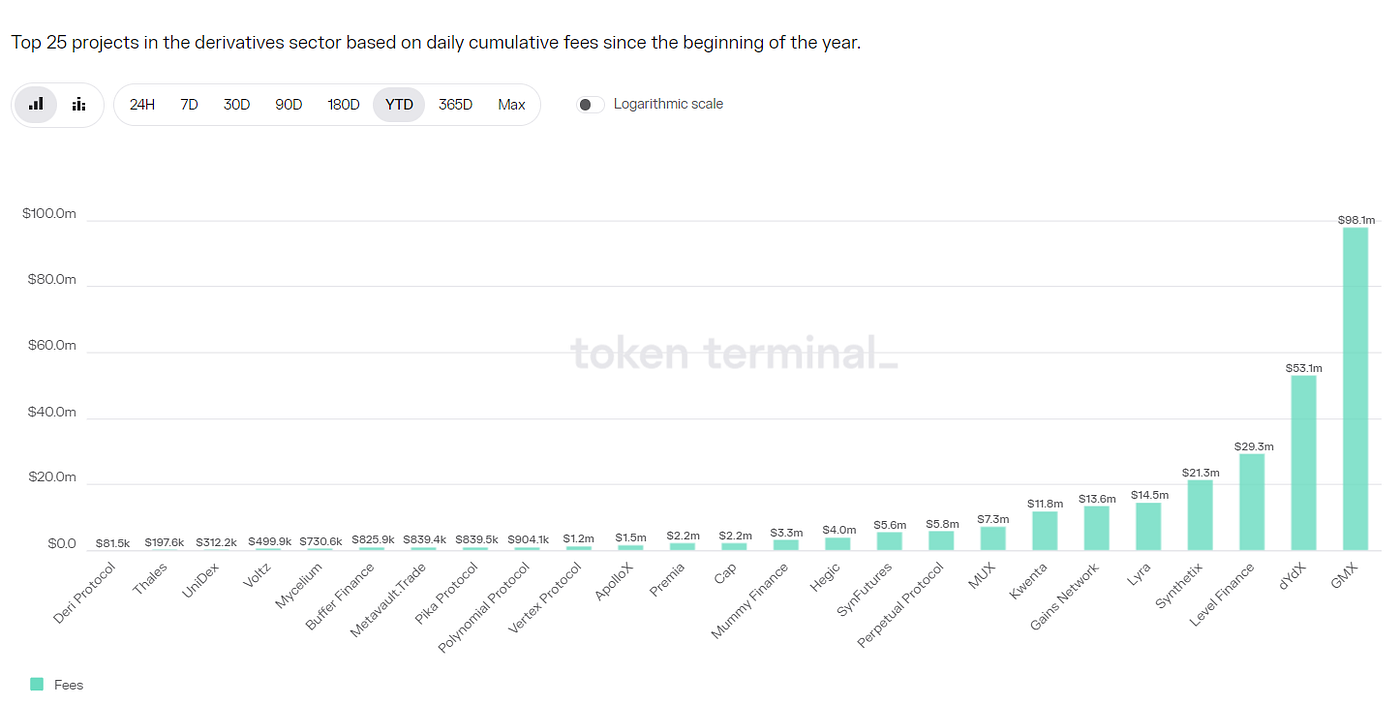Enable the Logarithmic scale toggle
The height and width of the screenshot is (709, 1400).
click(589, 103)
